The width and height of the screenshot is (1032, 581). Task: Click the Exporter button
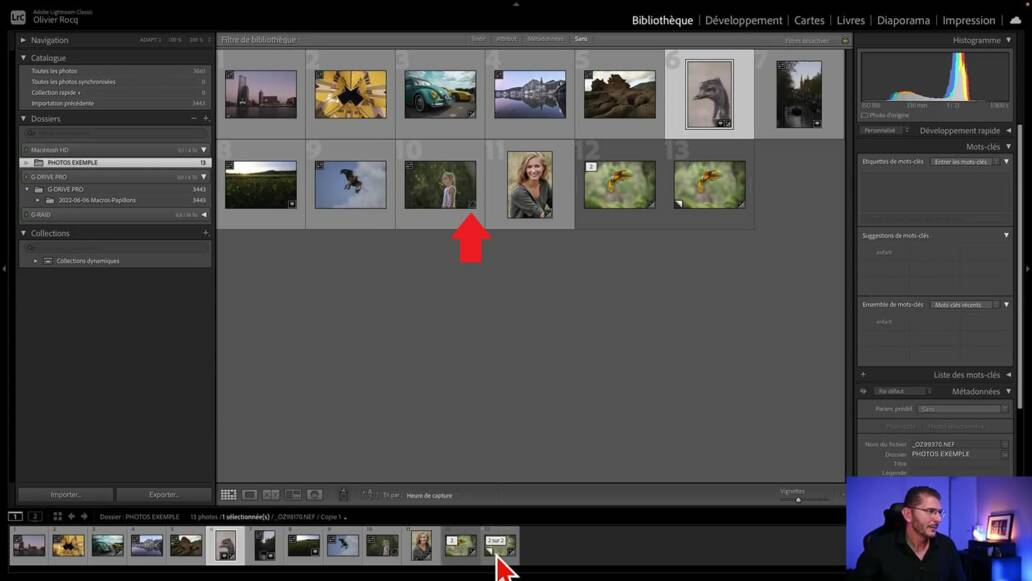click(x=163, y=494)
